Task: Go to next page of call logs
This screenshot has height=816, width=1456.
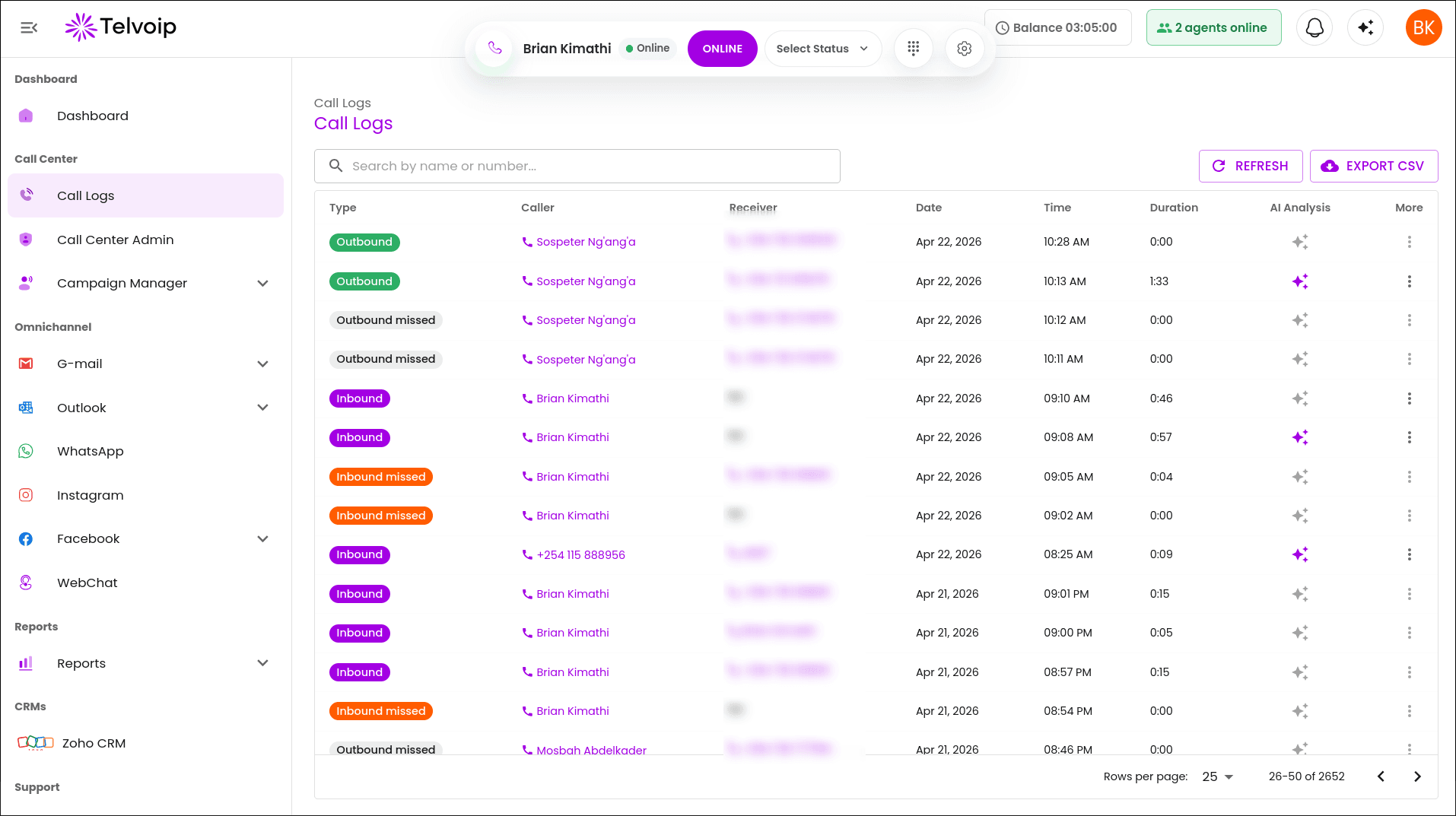Action: [1417, 776]
